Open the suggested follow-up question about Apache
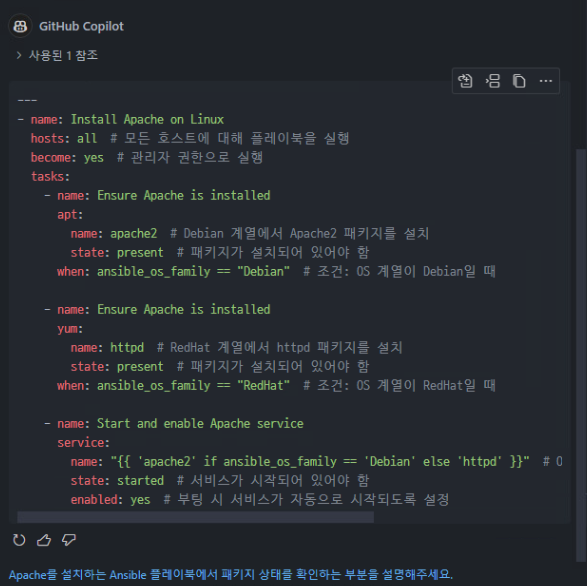Screen dimensions: 587x586 (x=231, y=574)
